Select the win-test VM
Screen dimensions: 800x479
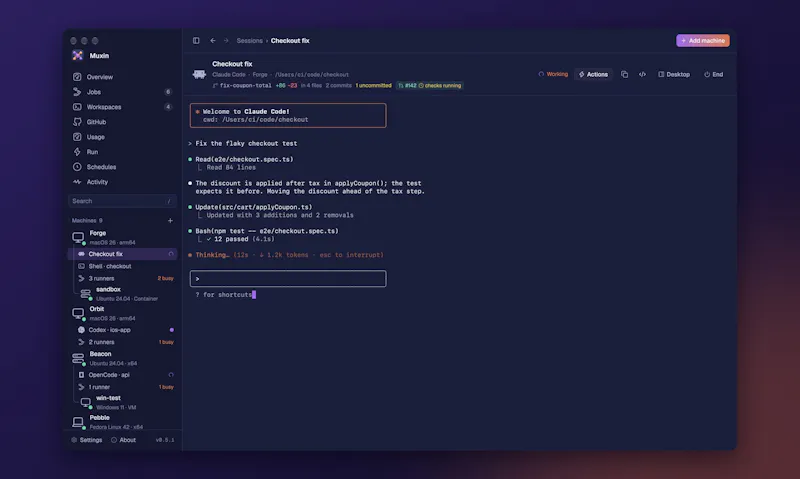coord(127,402)
